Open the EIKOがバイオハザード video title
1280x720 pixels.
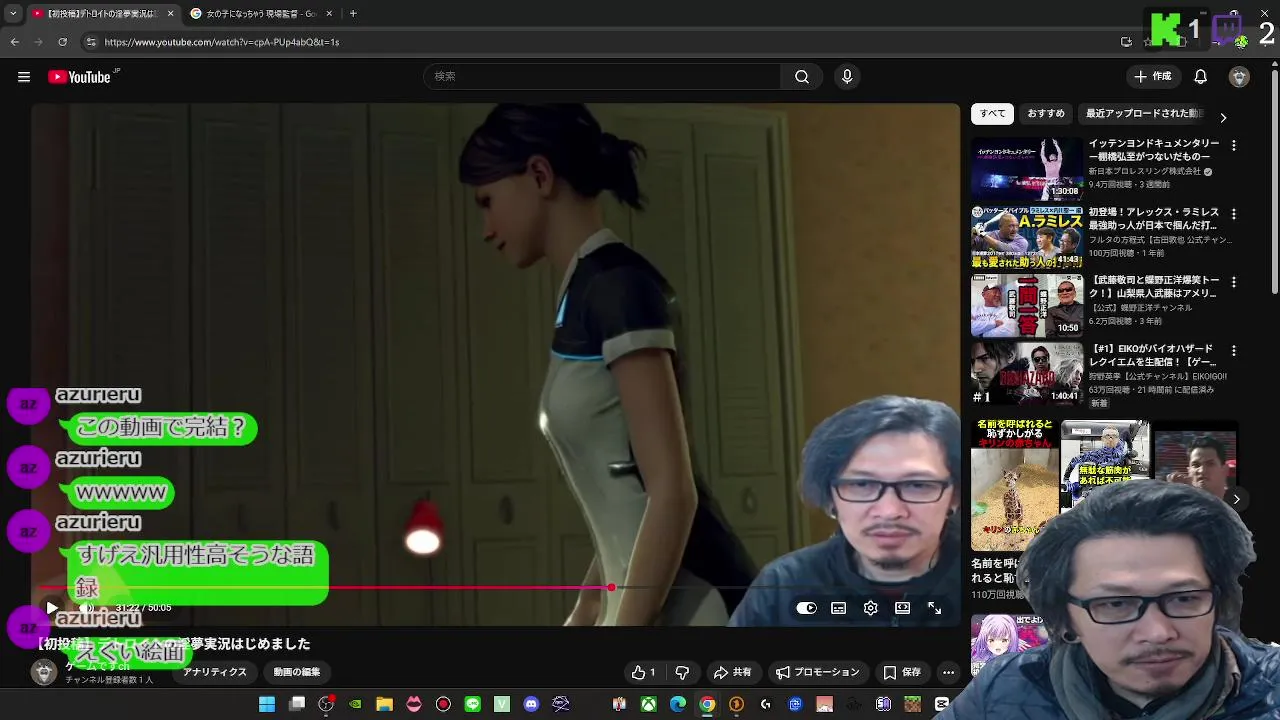tap(1153, 356)
